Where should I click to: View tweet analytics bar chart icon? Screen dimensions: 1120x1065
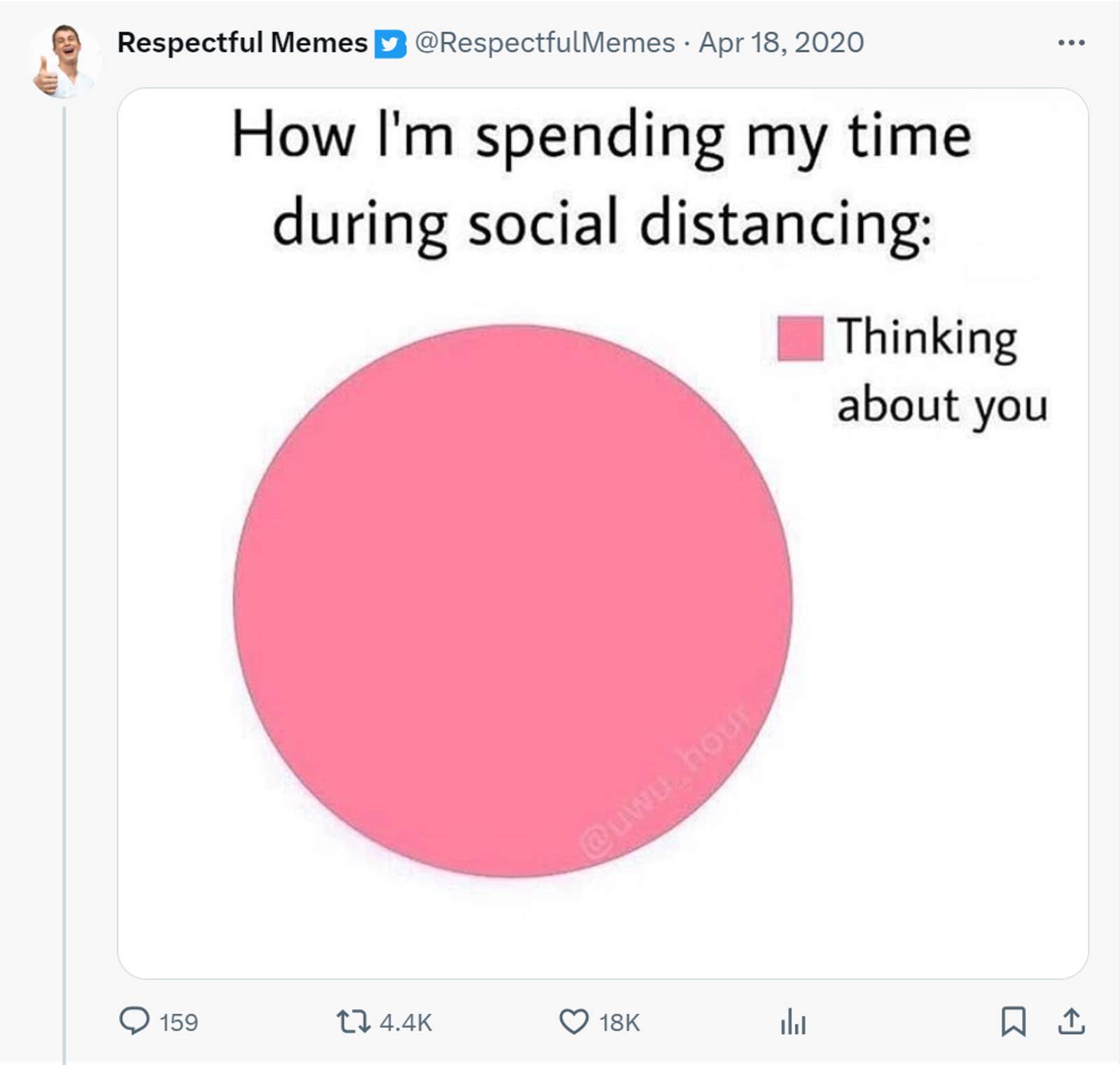coord(793,1022)
